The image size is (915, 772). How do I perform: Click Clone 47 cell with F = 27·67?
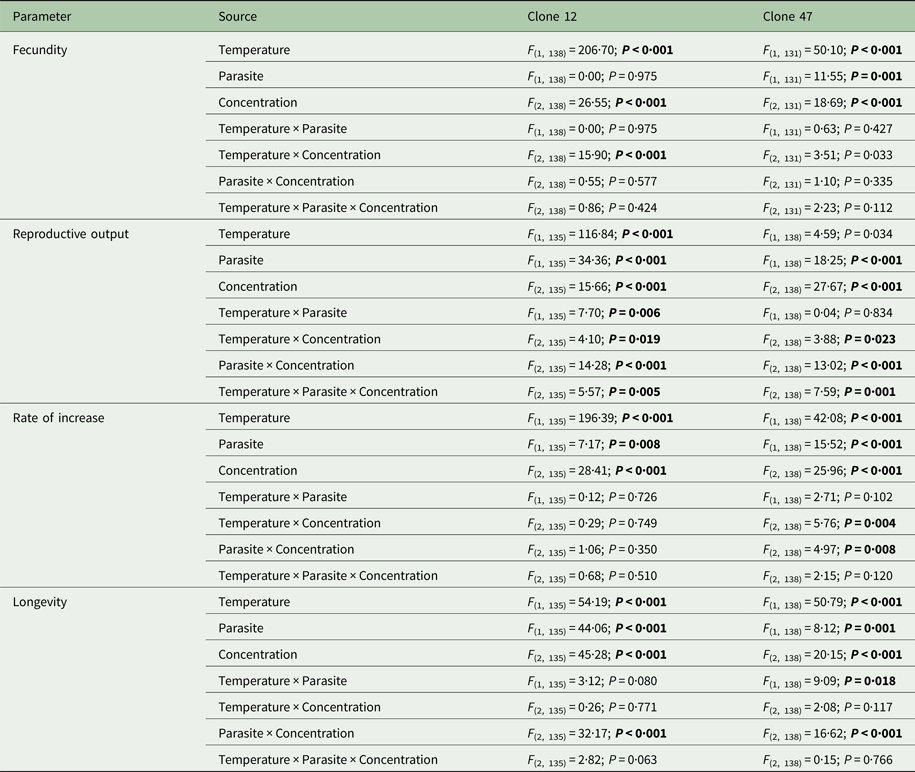pos(832,287)
